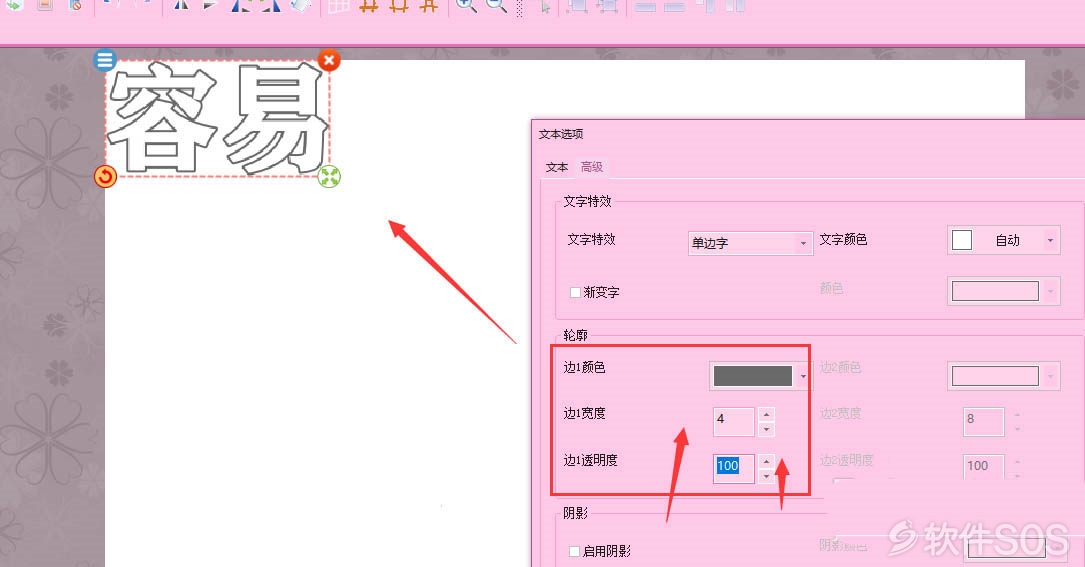Click the green resize handle on the text box

tap(329, 177)
